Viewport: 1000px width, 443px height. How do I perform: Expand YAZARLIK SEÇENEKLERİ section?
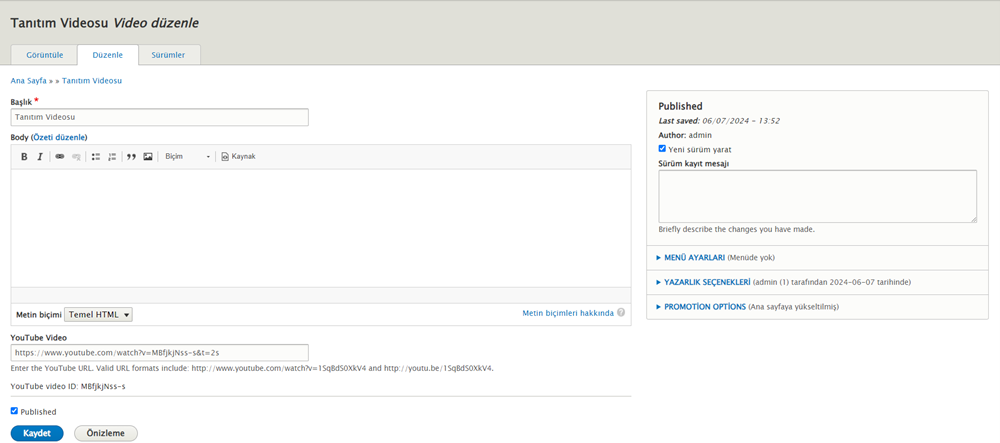(708, 282)
